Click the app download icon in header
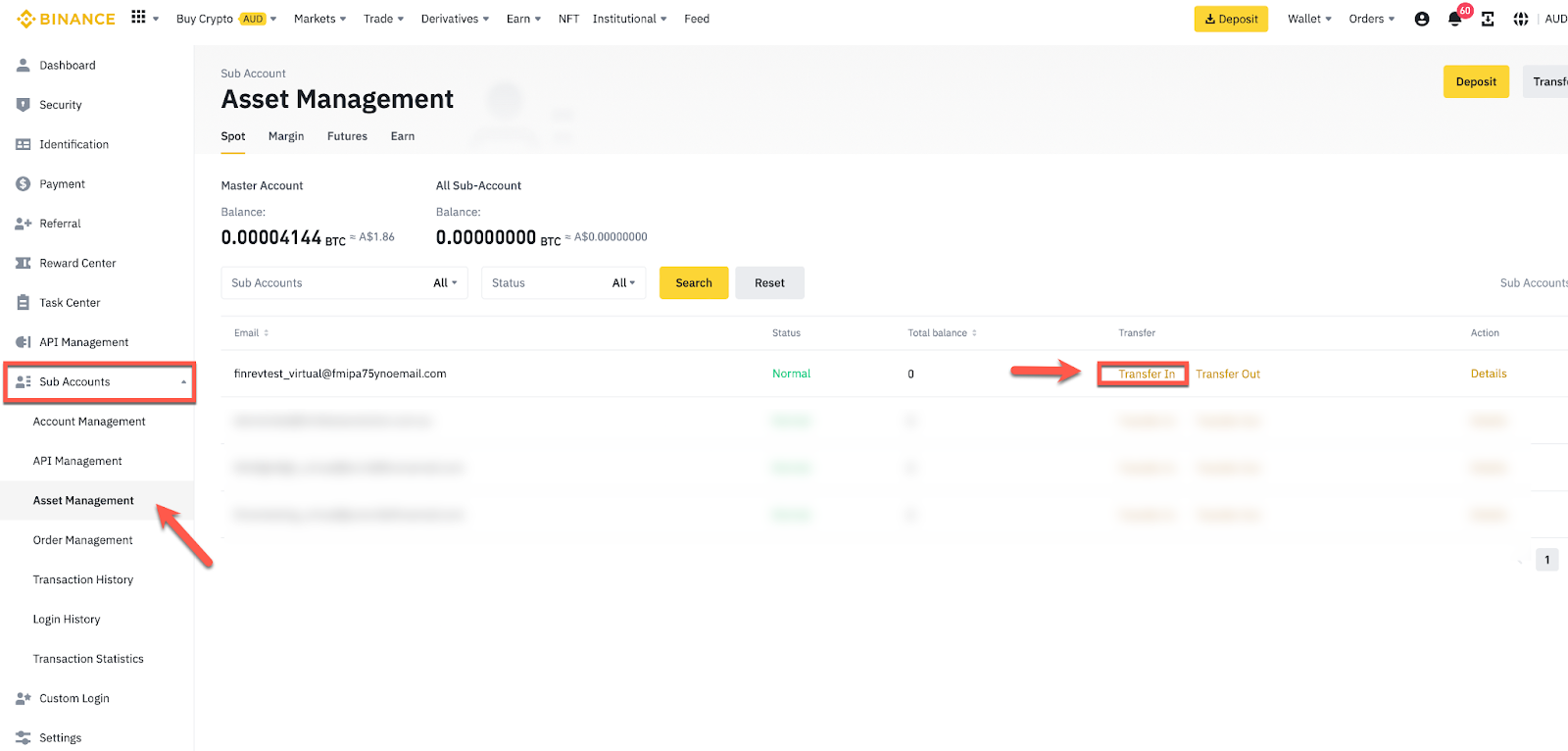Viewport: 1568px width, 751px height. [x=1488, y=19]
